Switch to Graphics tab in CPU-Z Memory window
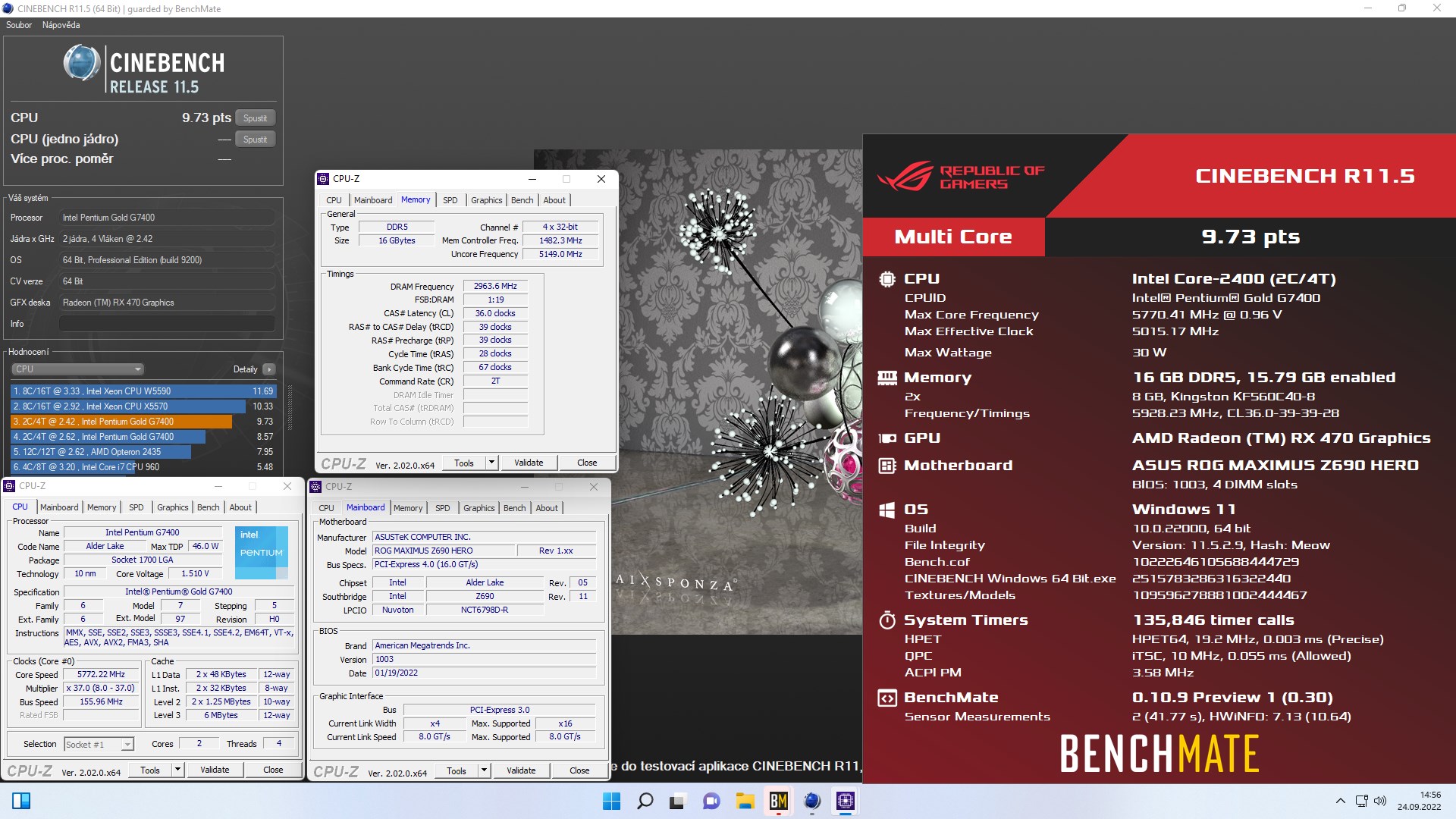The image size is (1456, 819). coord(486,200)
